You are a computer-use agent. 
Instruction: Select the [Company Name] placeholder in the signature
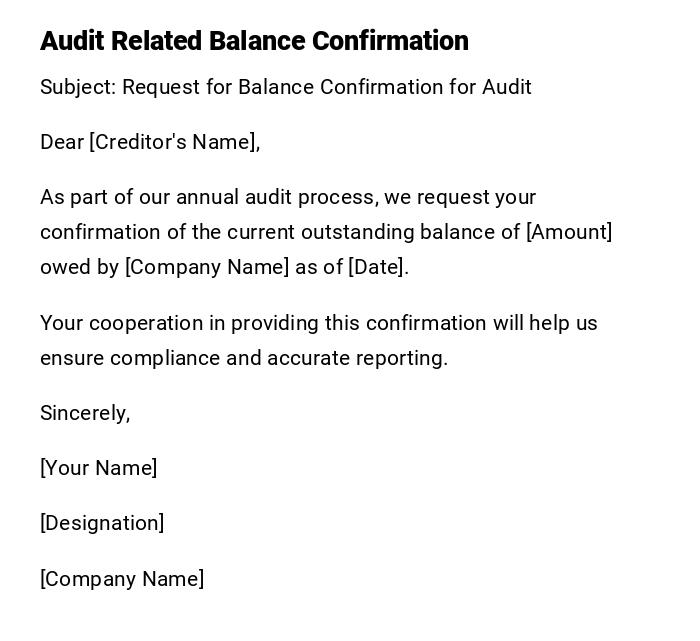coord(122,579)
